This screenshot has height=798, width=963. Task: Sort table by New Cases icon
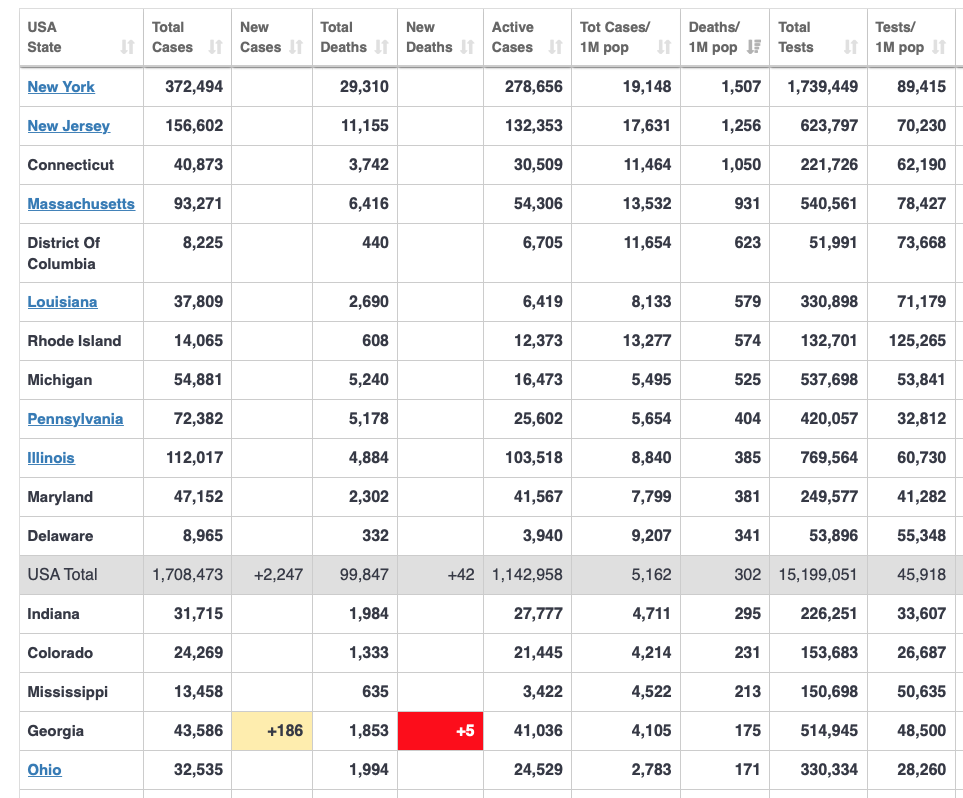pyautogui.click(x=296, y=47)
